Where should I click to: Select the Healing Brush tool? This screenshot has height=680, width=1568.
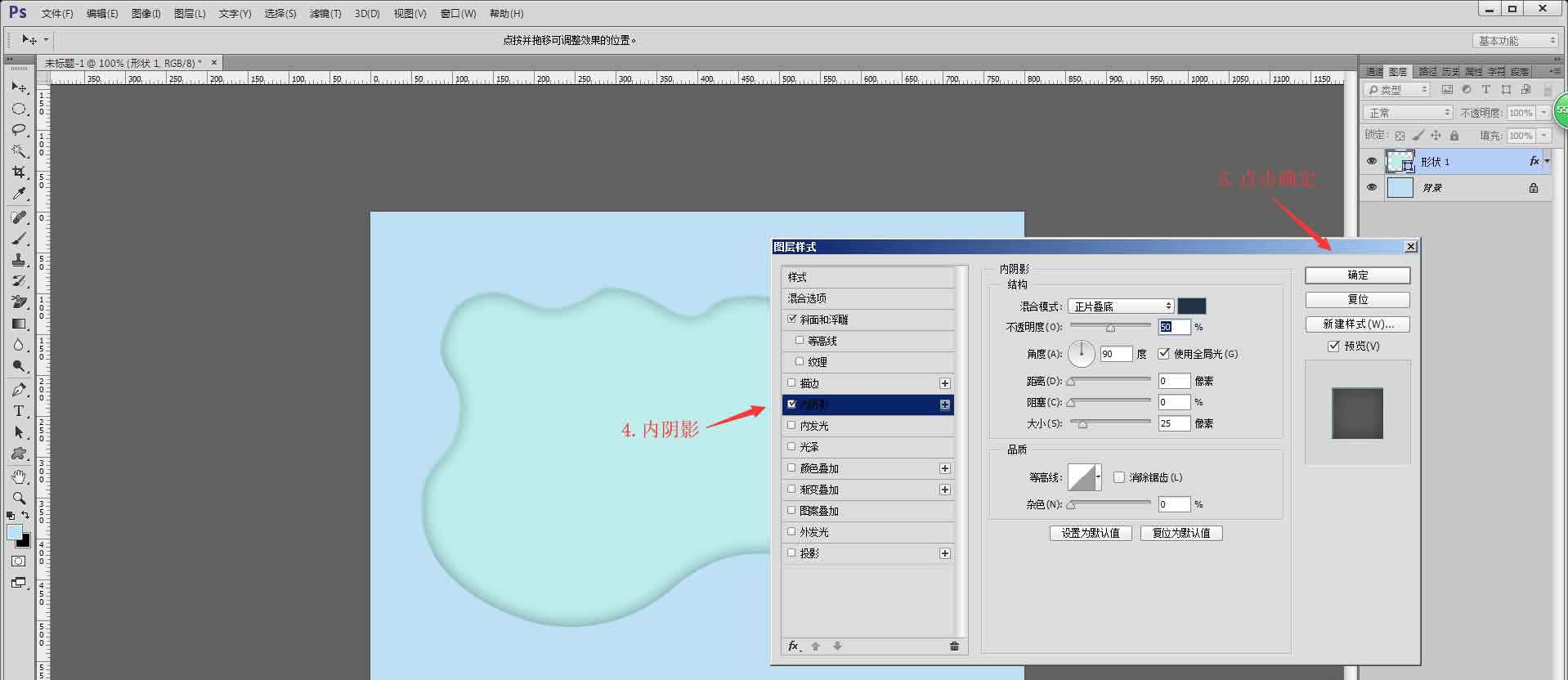click(19, 217)
